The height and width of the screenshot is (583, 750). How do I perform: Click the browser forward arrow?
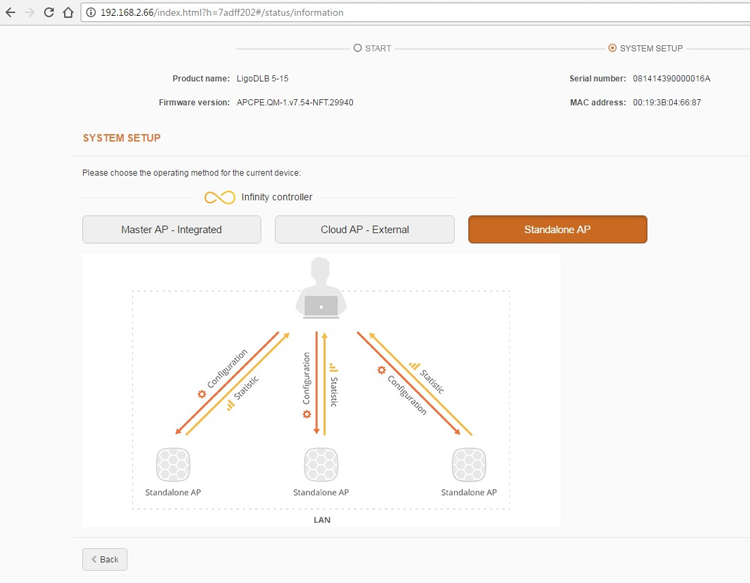coord(30,12)
